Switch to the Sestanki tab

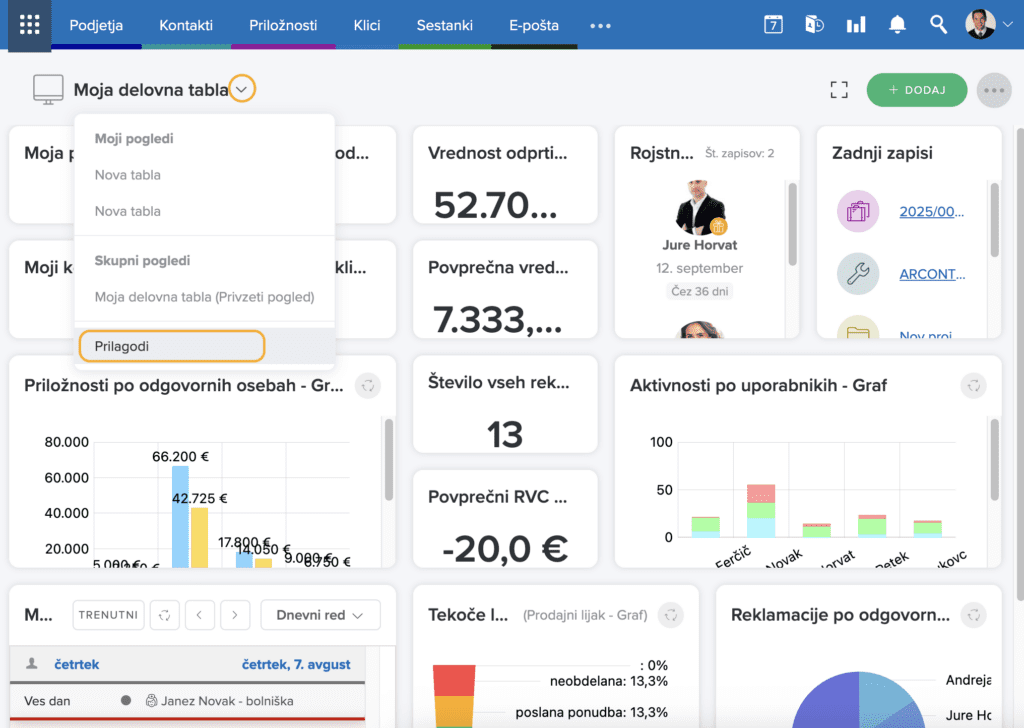tap(444, 25)
